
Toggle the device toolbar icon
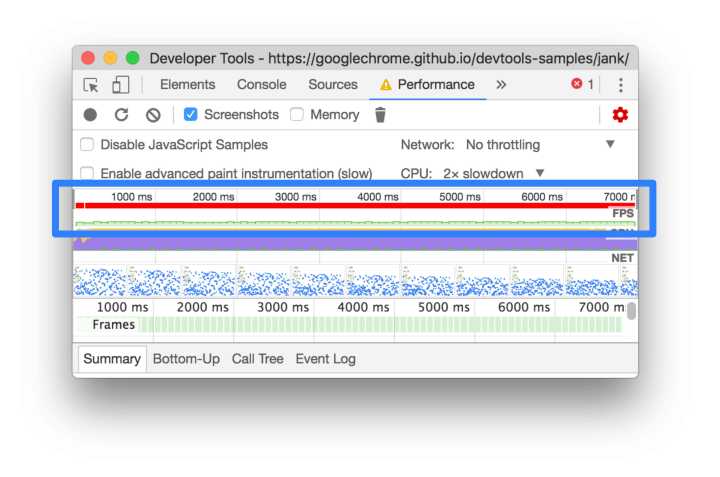pyautogui.click(x=121, y=85)
